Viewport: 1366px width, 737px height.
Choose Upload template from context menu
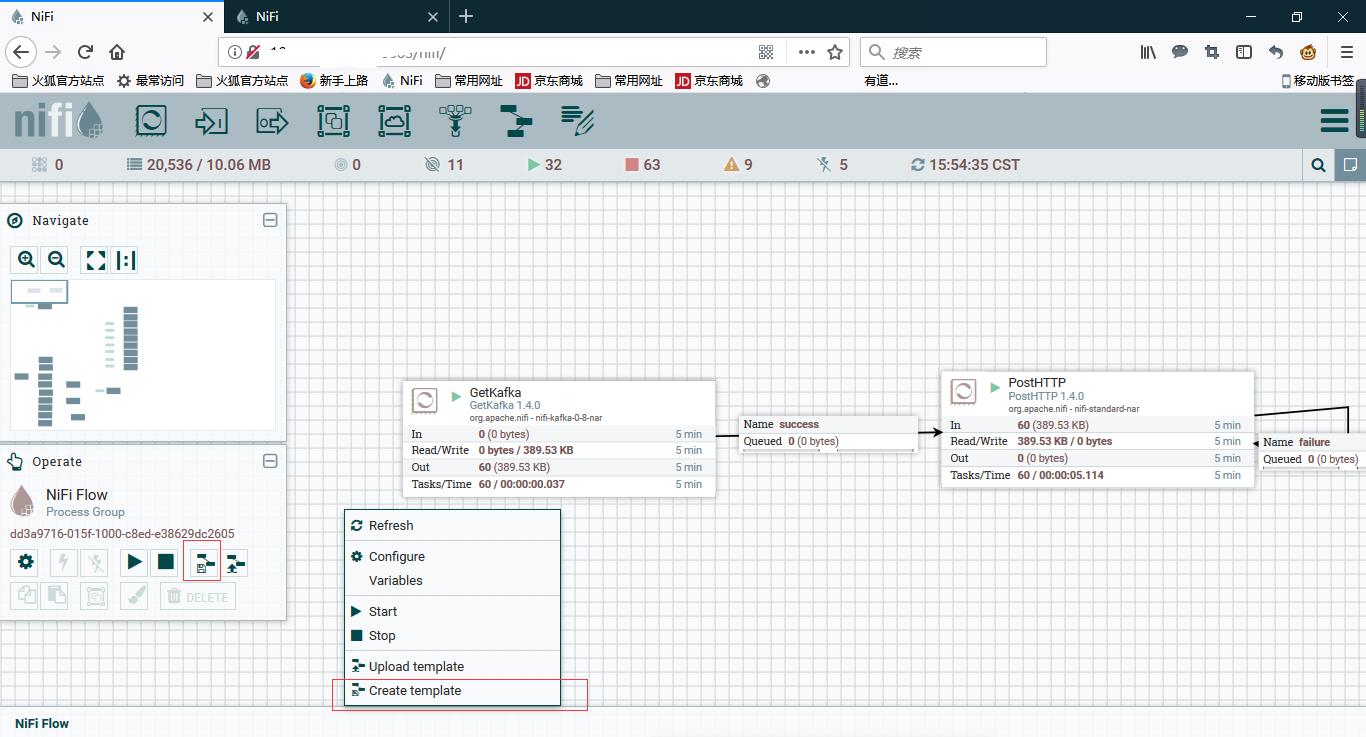coord(452,666)
